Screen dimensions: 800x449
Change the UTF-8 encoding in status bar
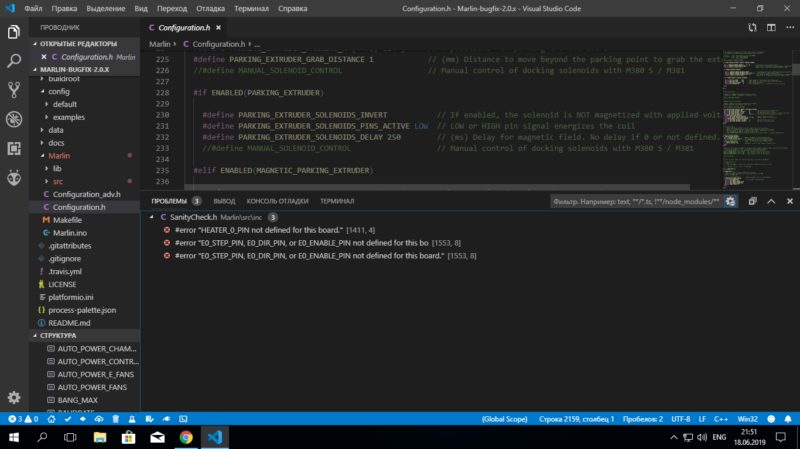[681, 419]
